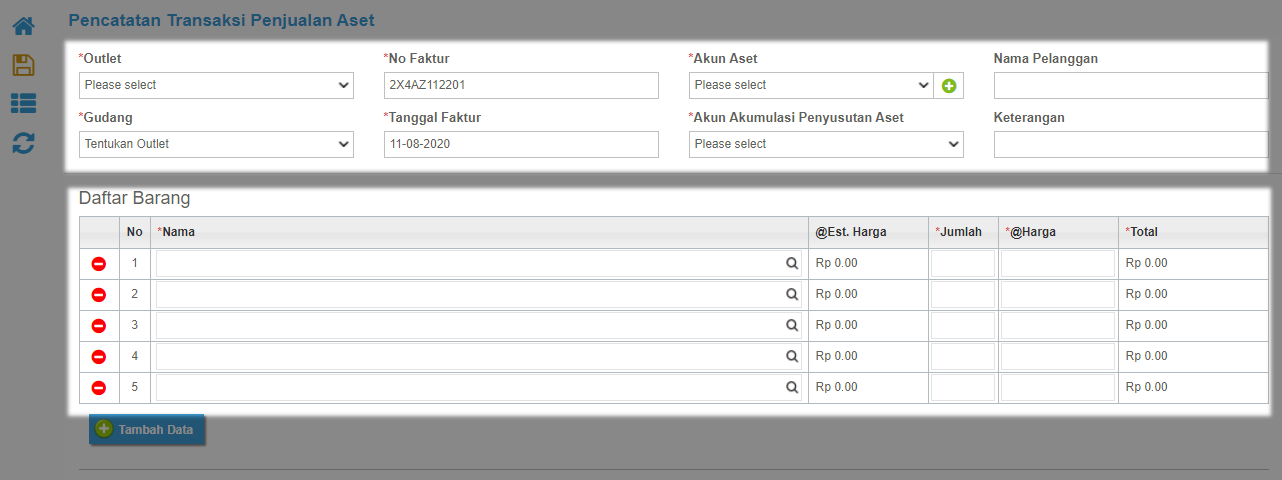Remove row 1 with red minus icon
Image resolution: width=1282 pixels, height=480 pixels.
pyautogui.click(x=99, y=264)
